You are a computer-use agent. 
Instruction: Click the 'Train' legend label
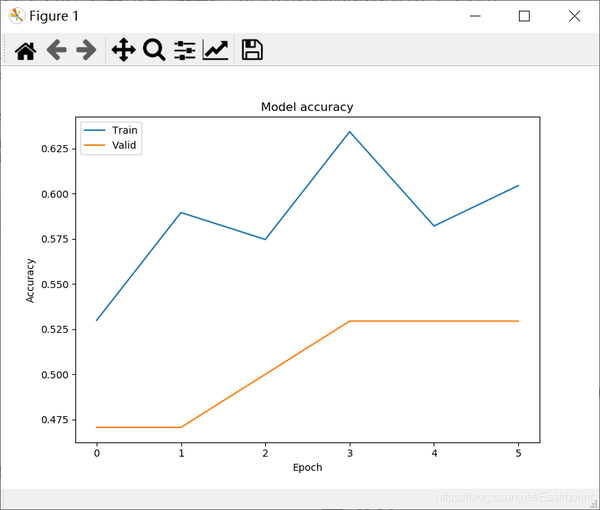125,130
